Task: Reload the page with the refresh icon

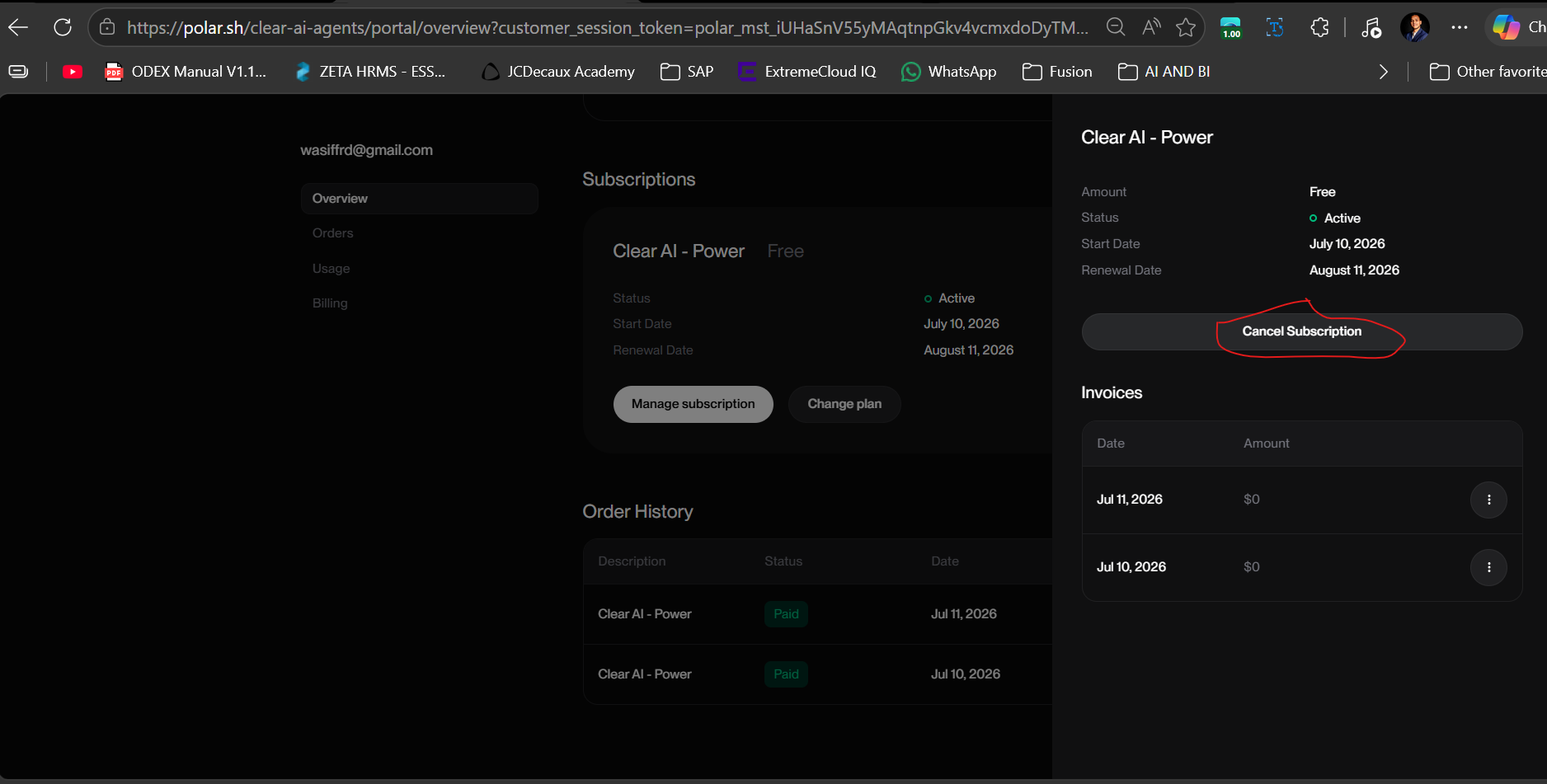Action: 63,28
